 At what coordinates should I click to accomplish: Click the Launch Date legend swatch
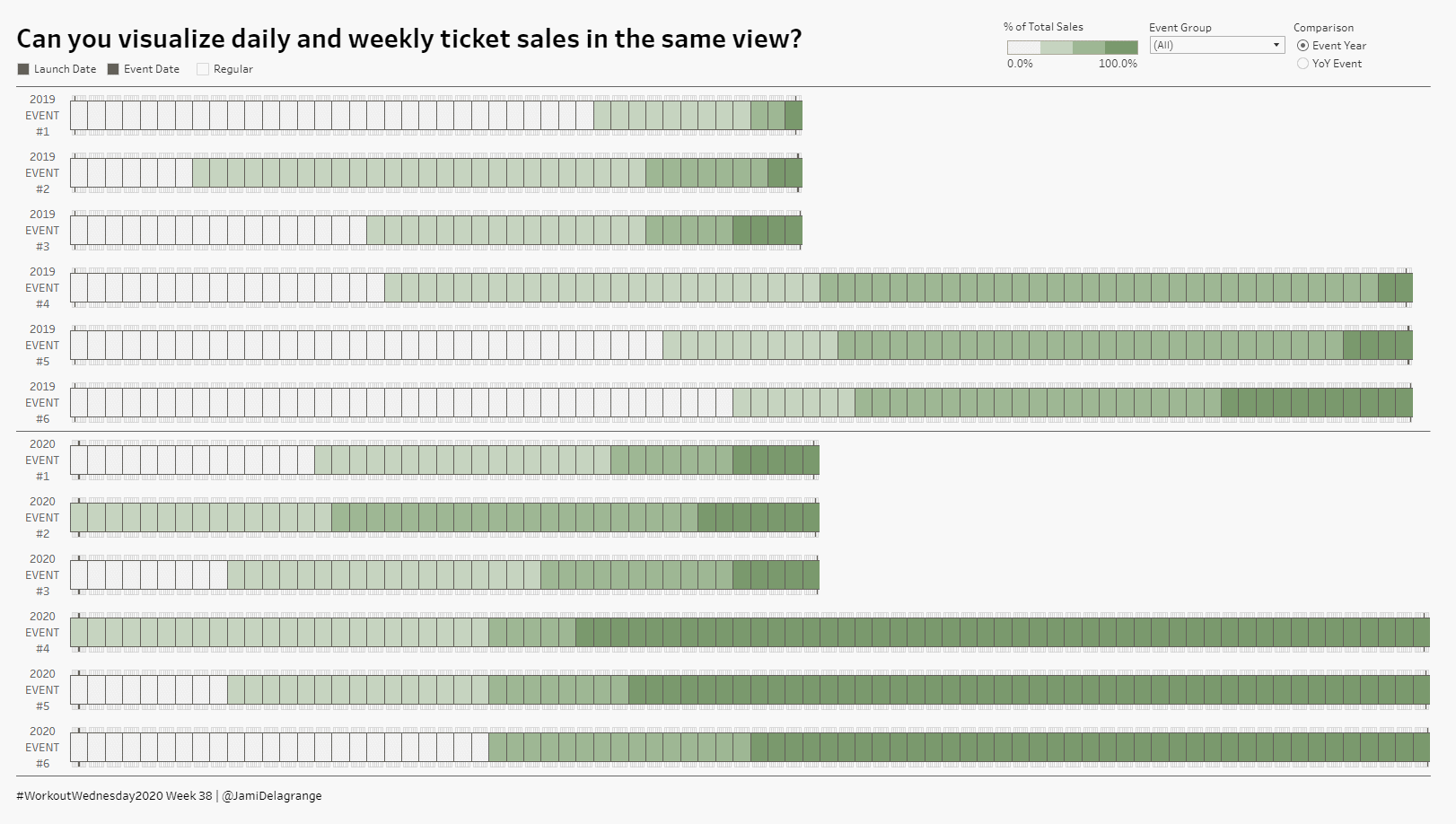[x=23, y=69]
